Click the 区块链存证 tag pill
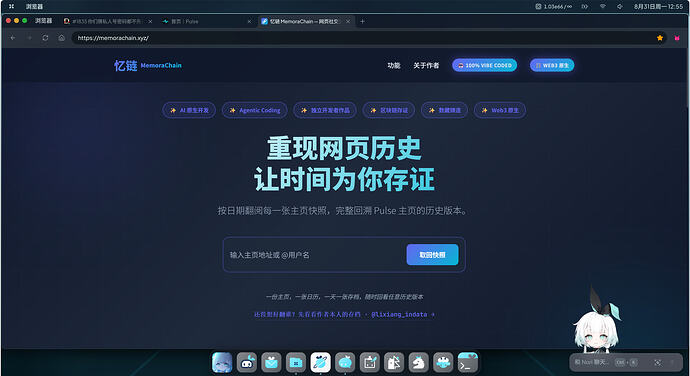Viewport: 690px width, 376px height. [x=389, y=110]
